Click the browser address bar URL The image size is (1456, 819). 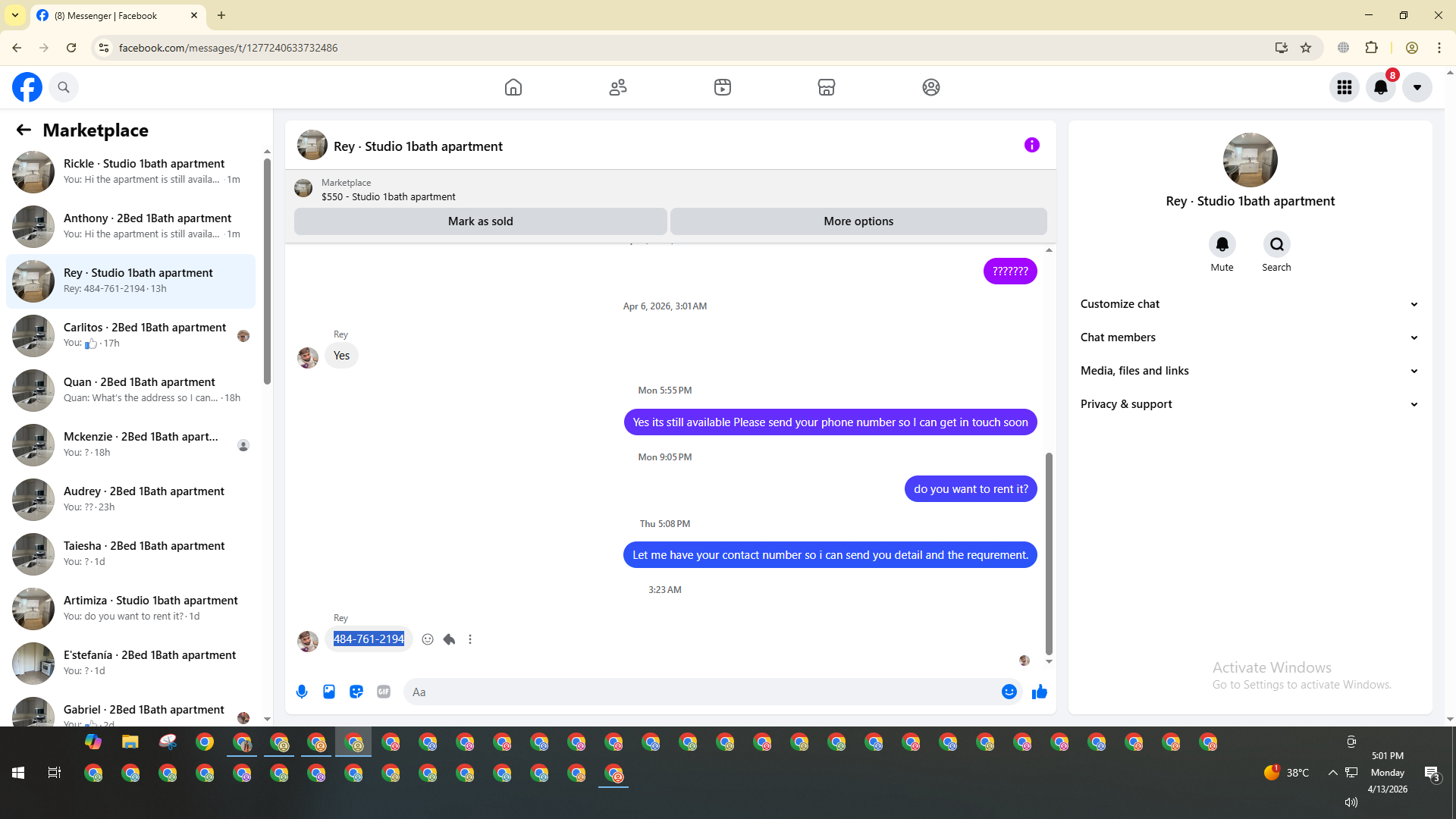click(x=228, y=48)
